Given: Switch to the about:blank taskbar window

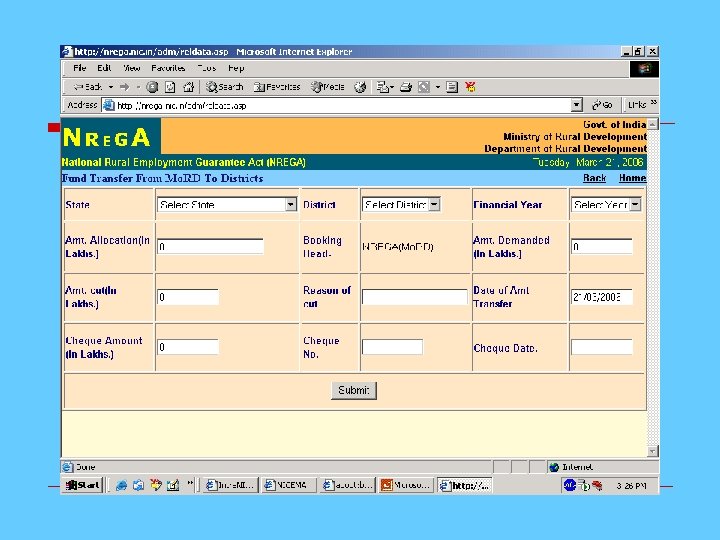Looking at the screenshot, I should (x=348, y=485).
